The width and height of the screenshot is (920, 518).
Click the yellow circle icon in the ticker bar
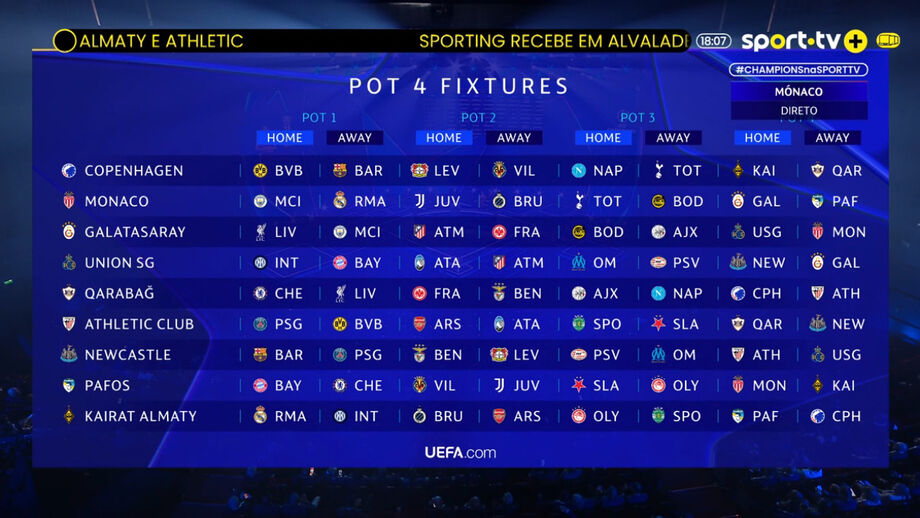click(x=65, y=41)
